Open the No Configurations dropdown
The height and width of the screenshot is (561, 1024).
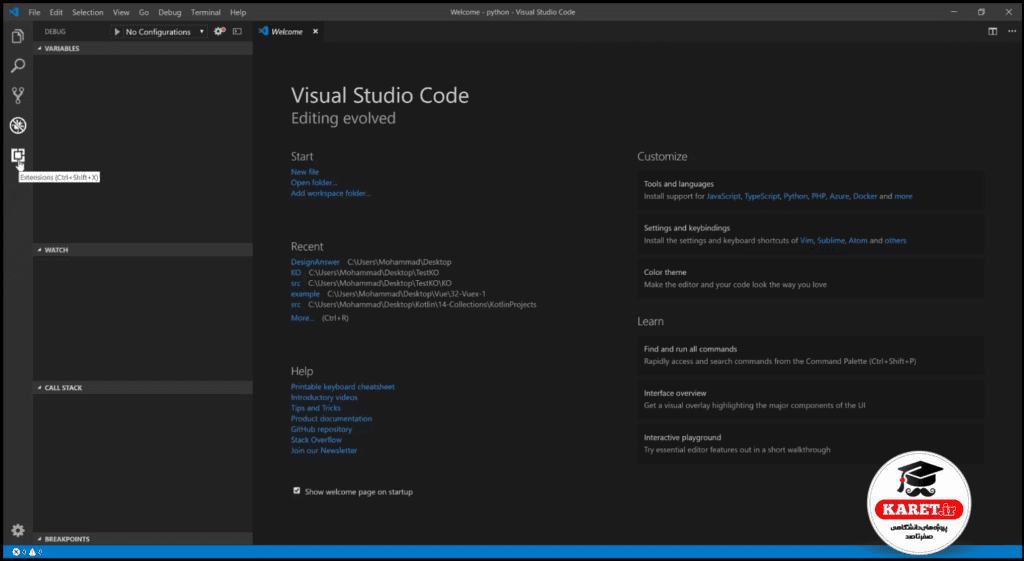[165, 31]
